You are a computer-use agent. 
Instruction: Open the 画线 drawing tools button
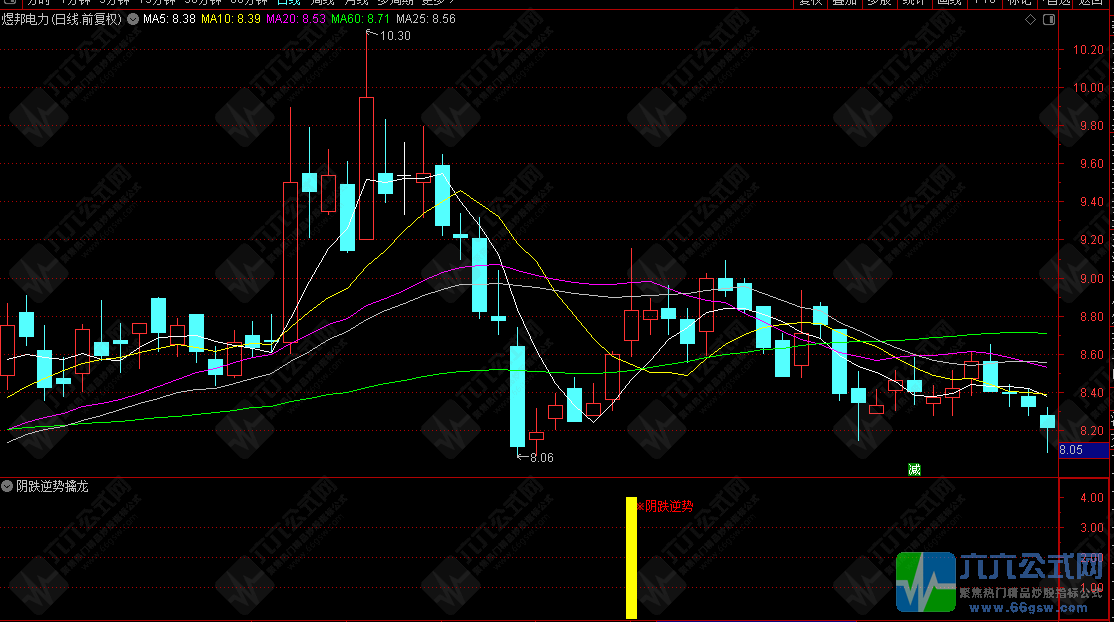949,3
